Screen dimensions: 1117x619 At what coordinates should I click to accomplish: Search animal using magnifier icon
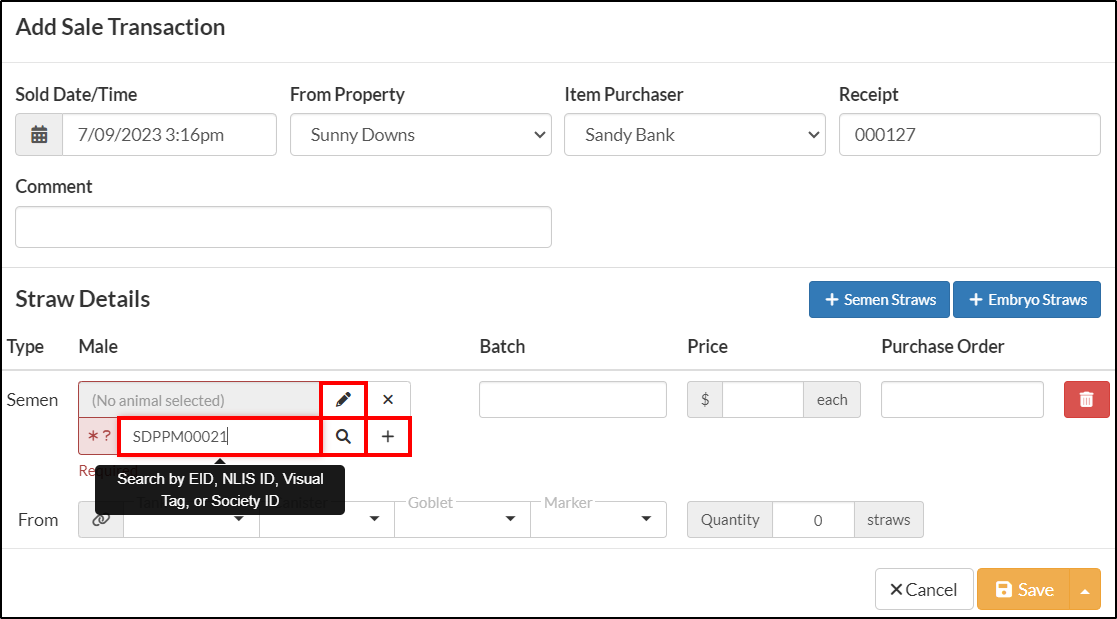tap(343, 437)
